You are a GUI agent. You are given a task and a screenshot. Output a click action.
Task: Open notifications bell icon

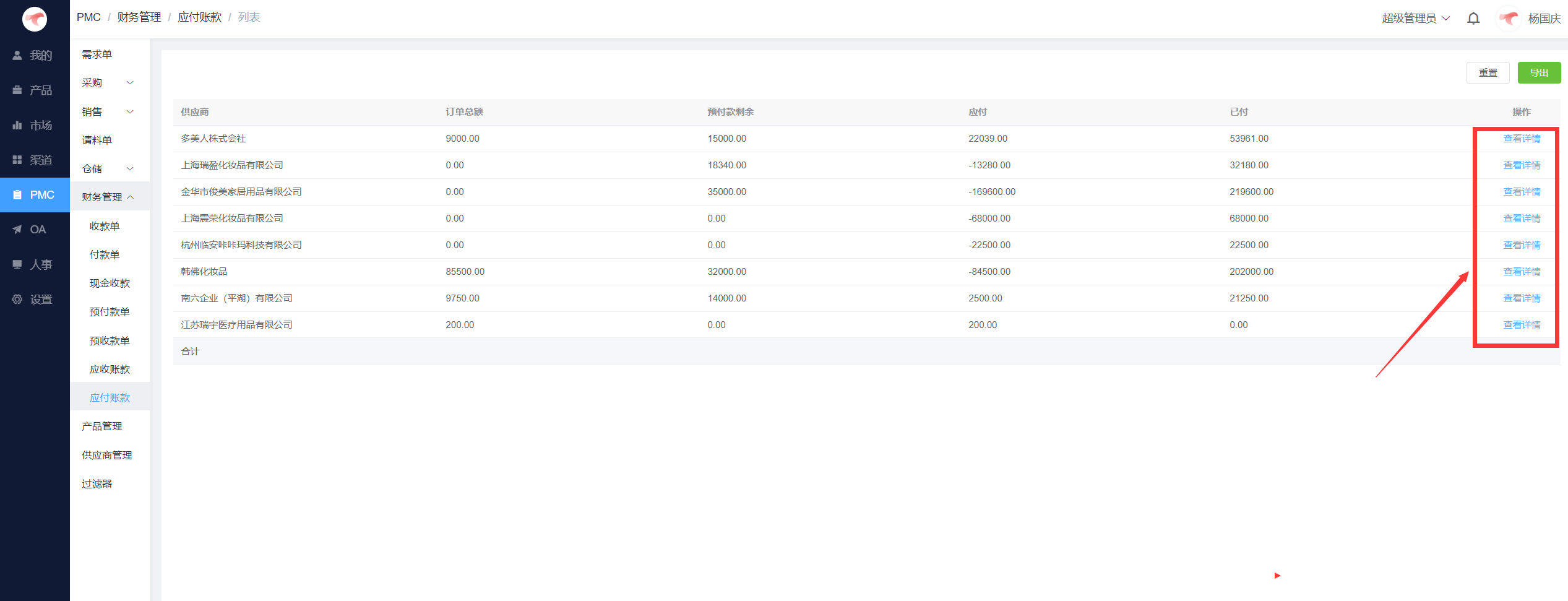(x=1473, y=19)
